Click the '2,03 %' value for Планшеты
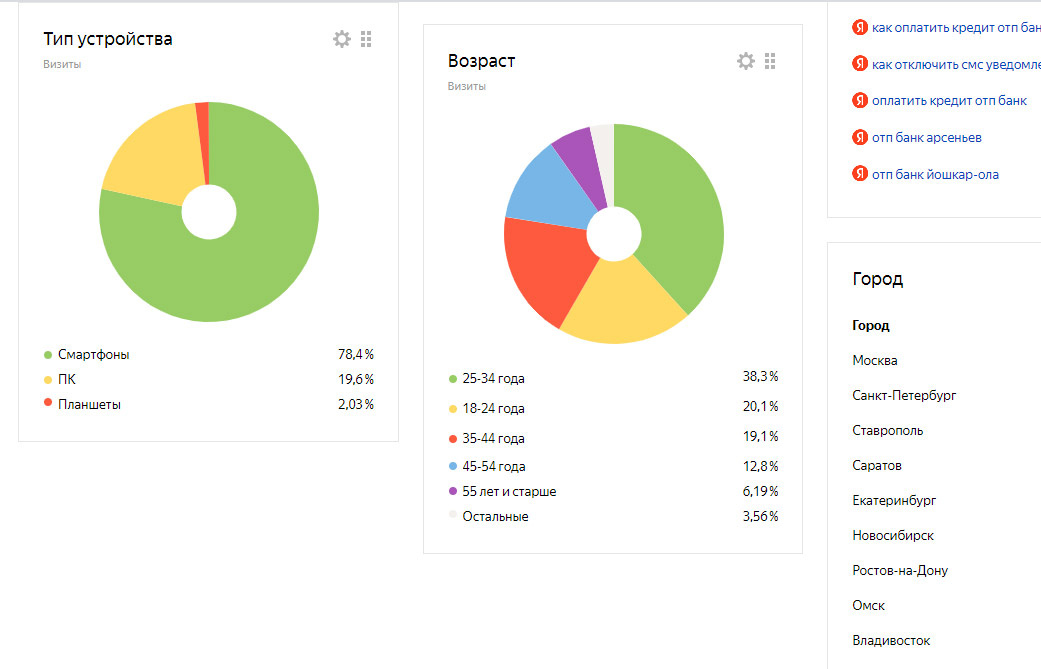Screen dimensions: 1041x669 click(x=356, y=404)
